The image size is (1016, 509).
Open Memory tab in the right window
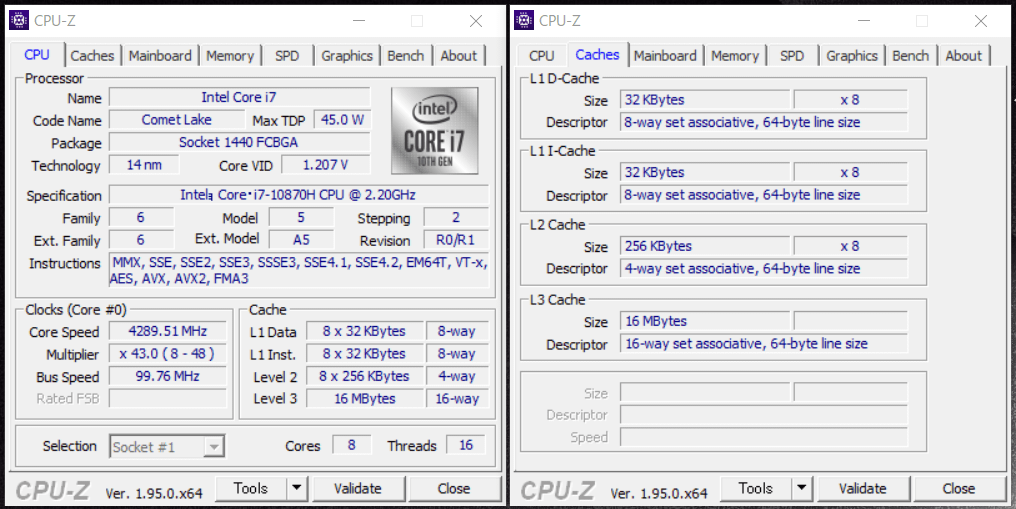735,56
